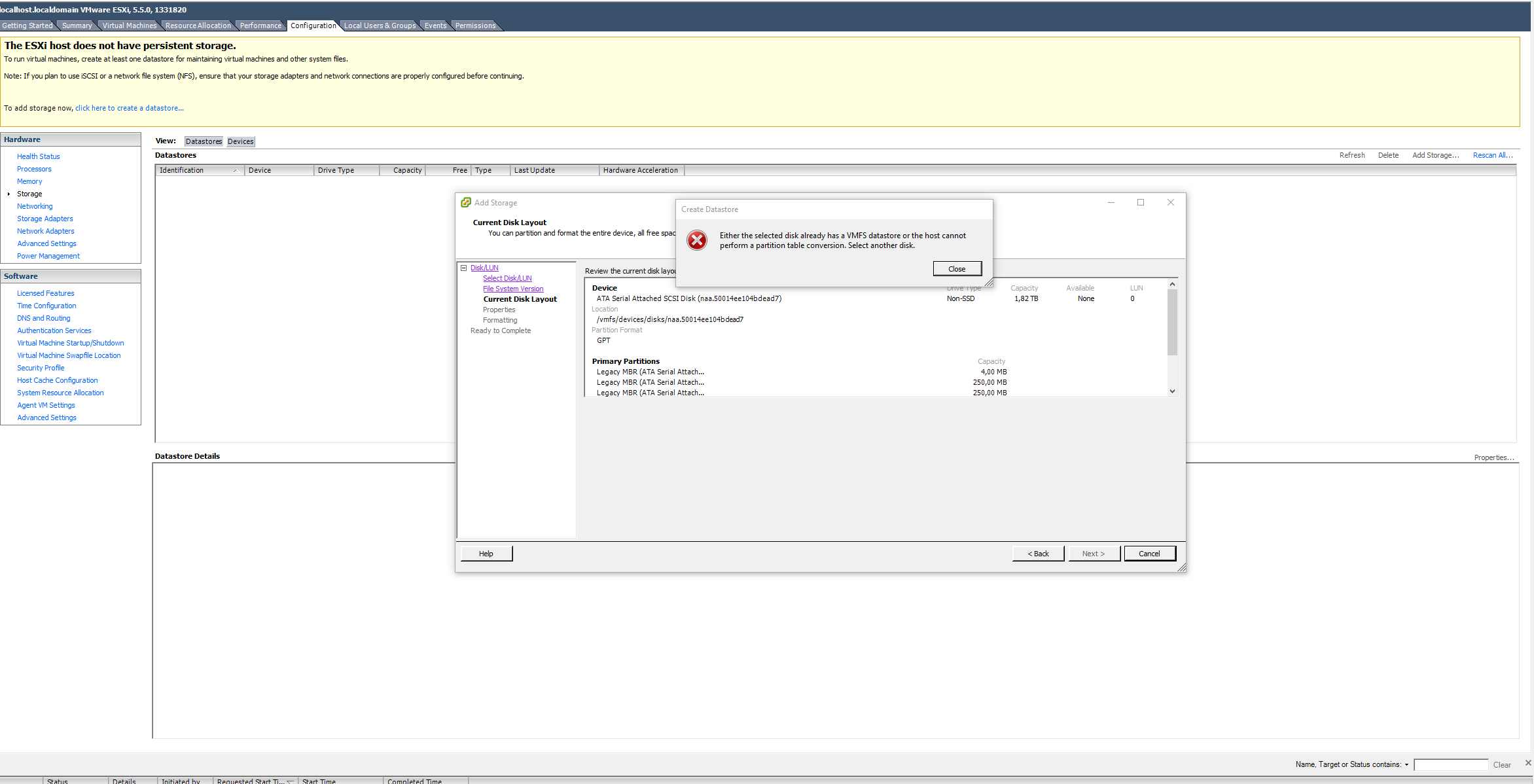Click Delete in Datastores toolbar
This screenshot has width=1534, height=784.
pyautogui.click(x=1388, y=155)
